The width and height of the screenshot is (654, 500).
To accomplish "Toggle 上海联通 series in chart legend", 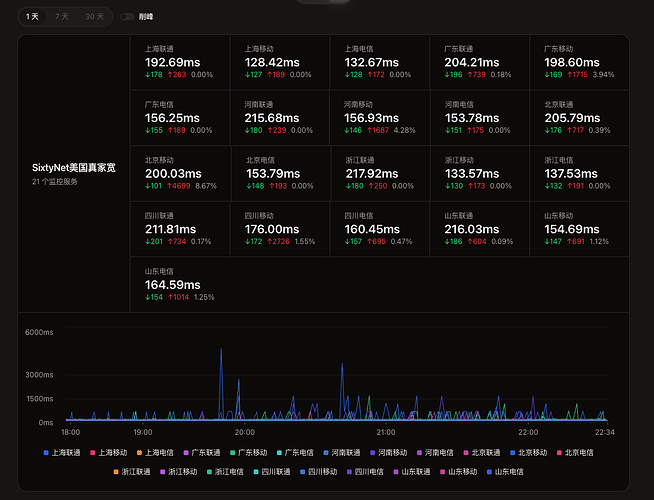I will pos(62,453).
